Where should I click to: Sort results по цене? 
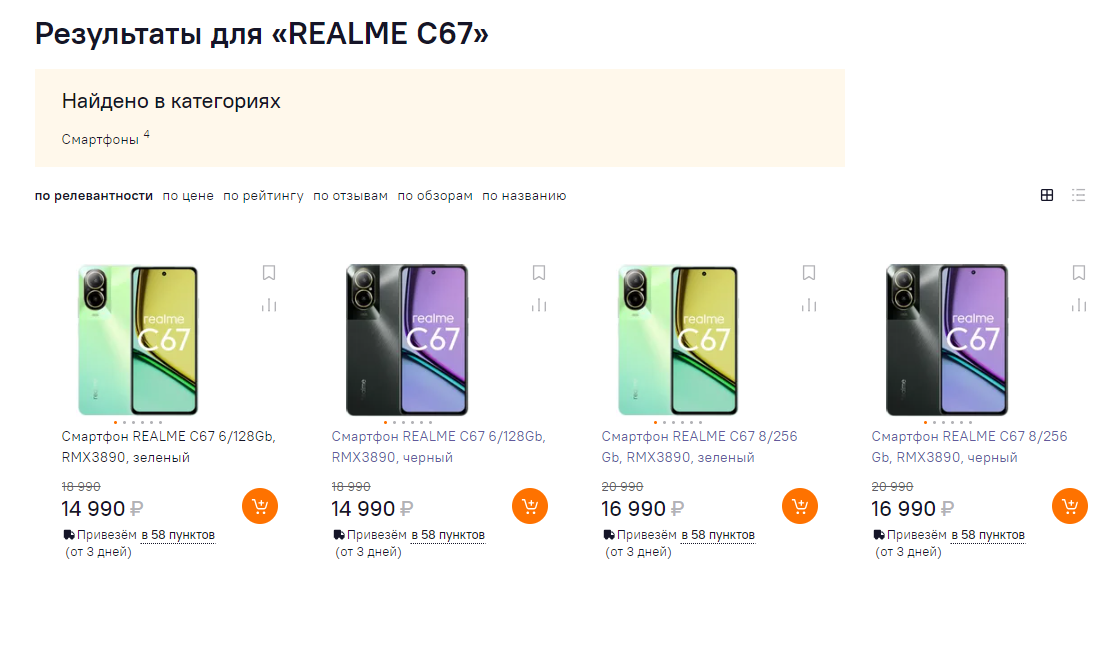(188, 196)
